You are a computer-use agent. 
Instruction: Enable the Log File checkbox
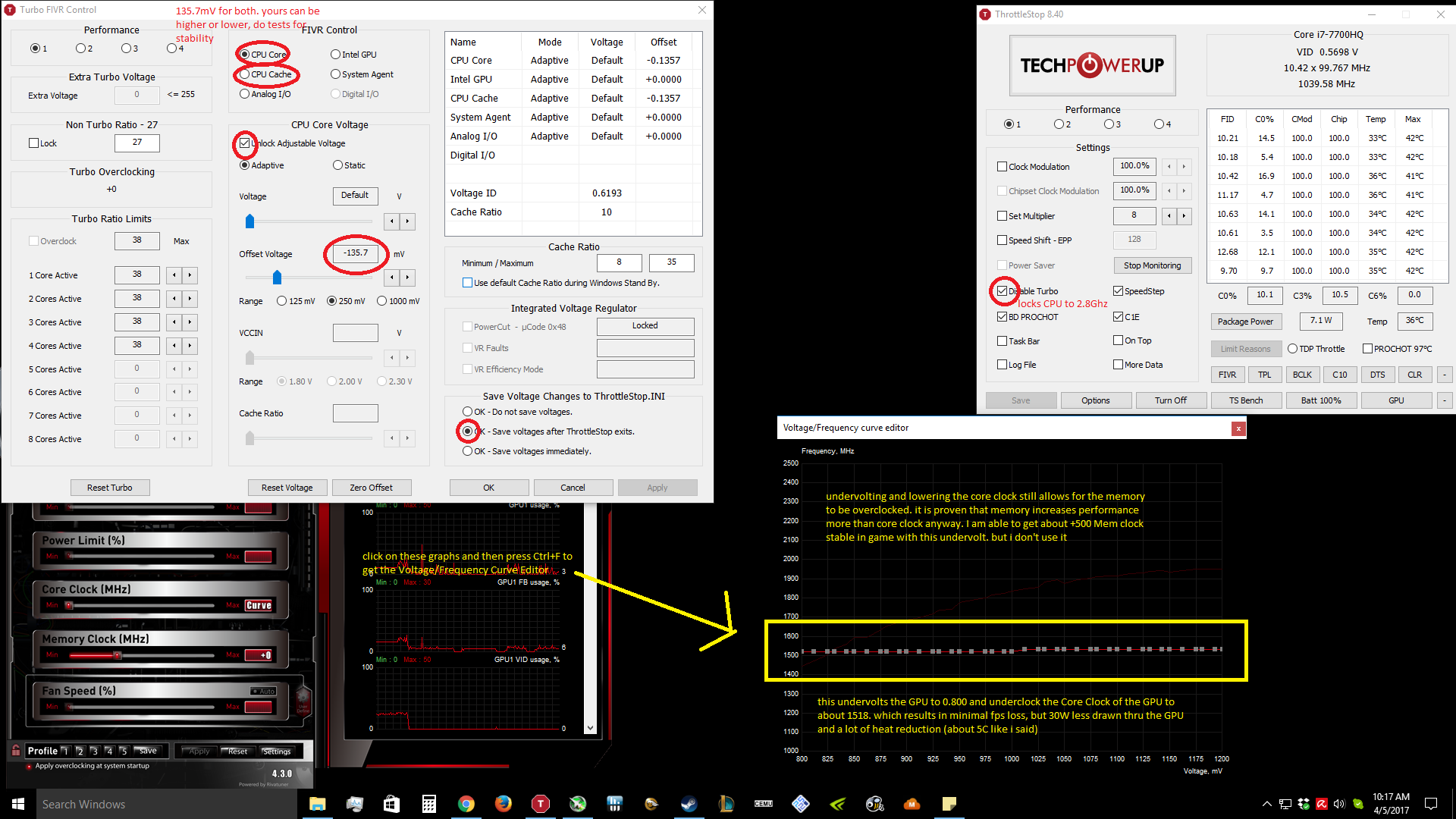[x=1003, y=365]
